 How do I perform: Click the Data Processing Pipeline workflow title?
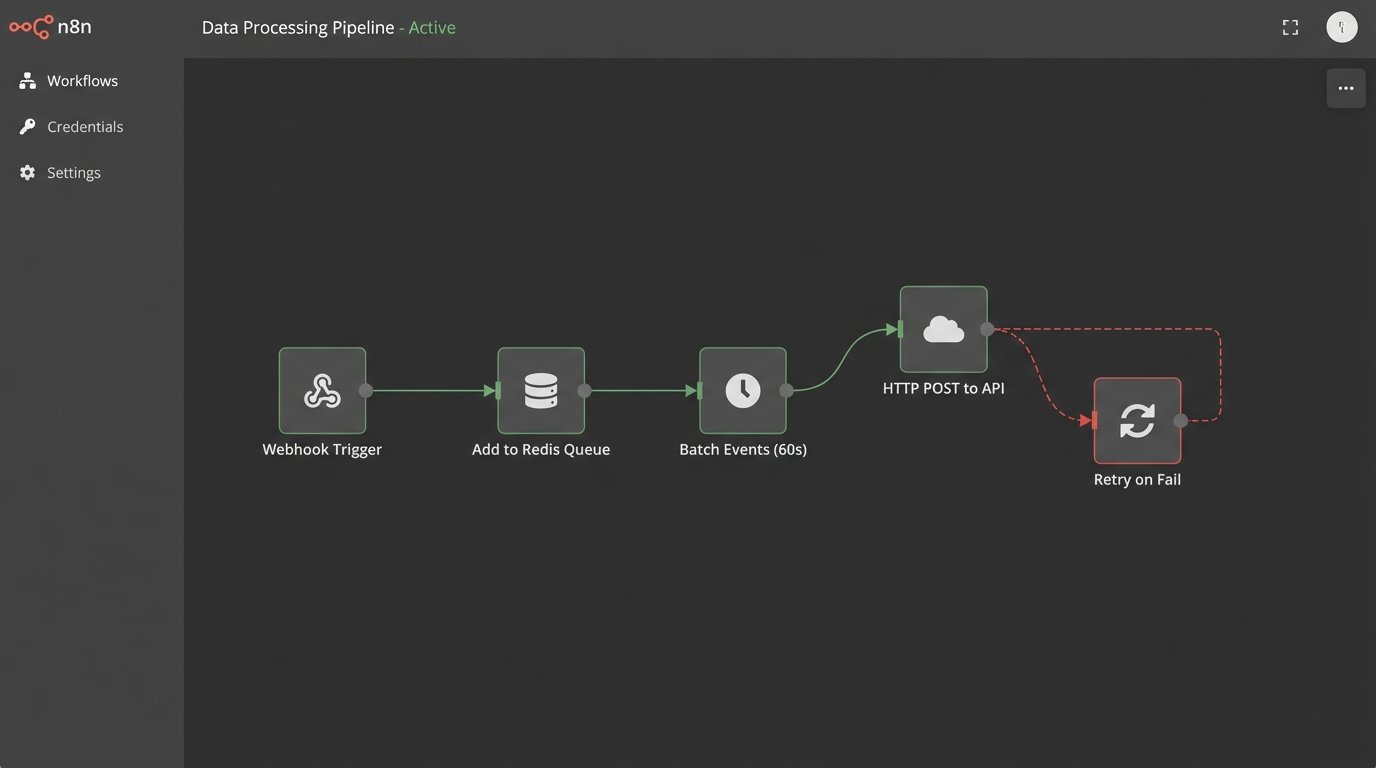pos(298,28)
